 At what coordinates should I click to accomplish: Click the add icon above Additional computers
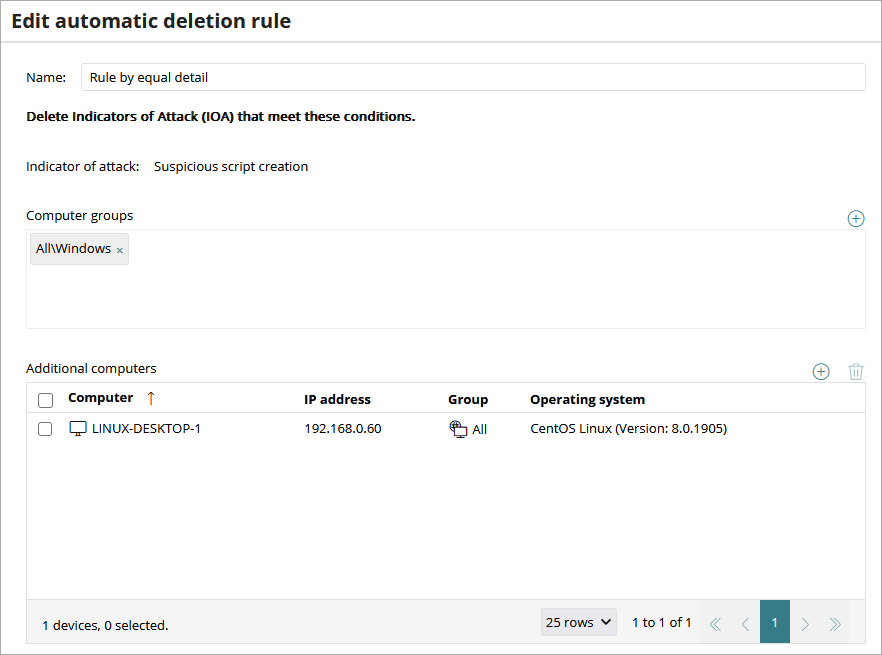point(821,371)
